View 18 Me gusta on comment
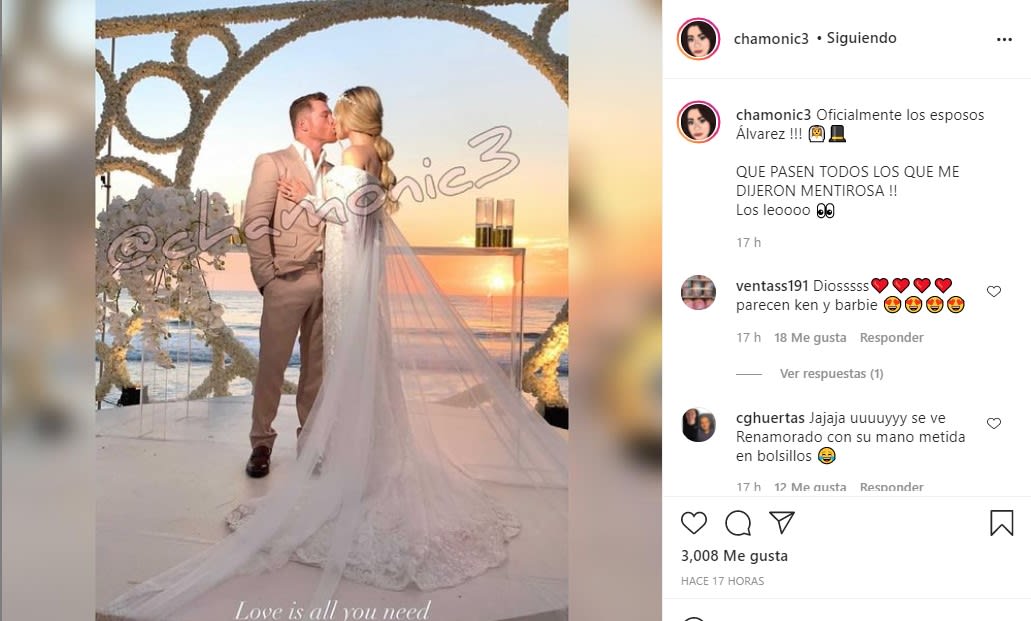 [810, 337]
